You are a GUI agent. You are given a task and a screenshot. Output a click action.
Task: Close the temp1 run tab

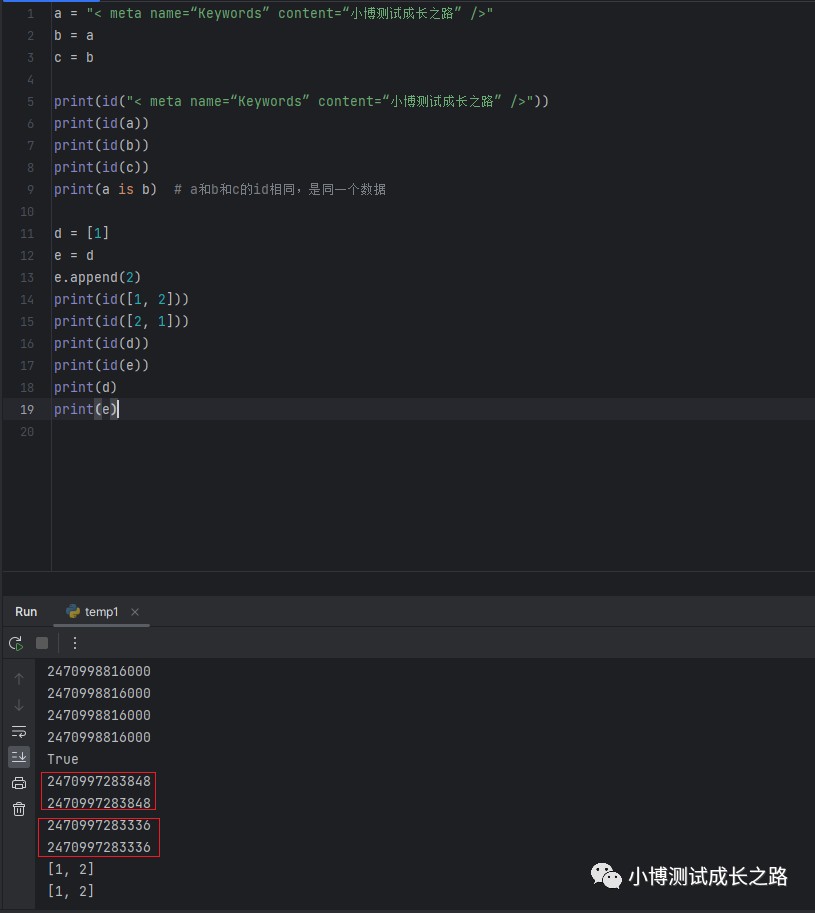point(135,612)
